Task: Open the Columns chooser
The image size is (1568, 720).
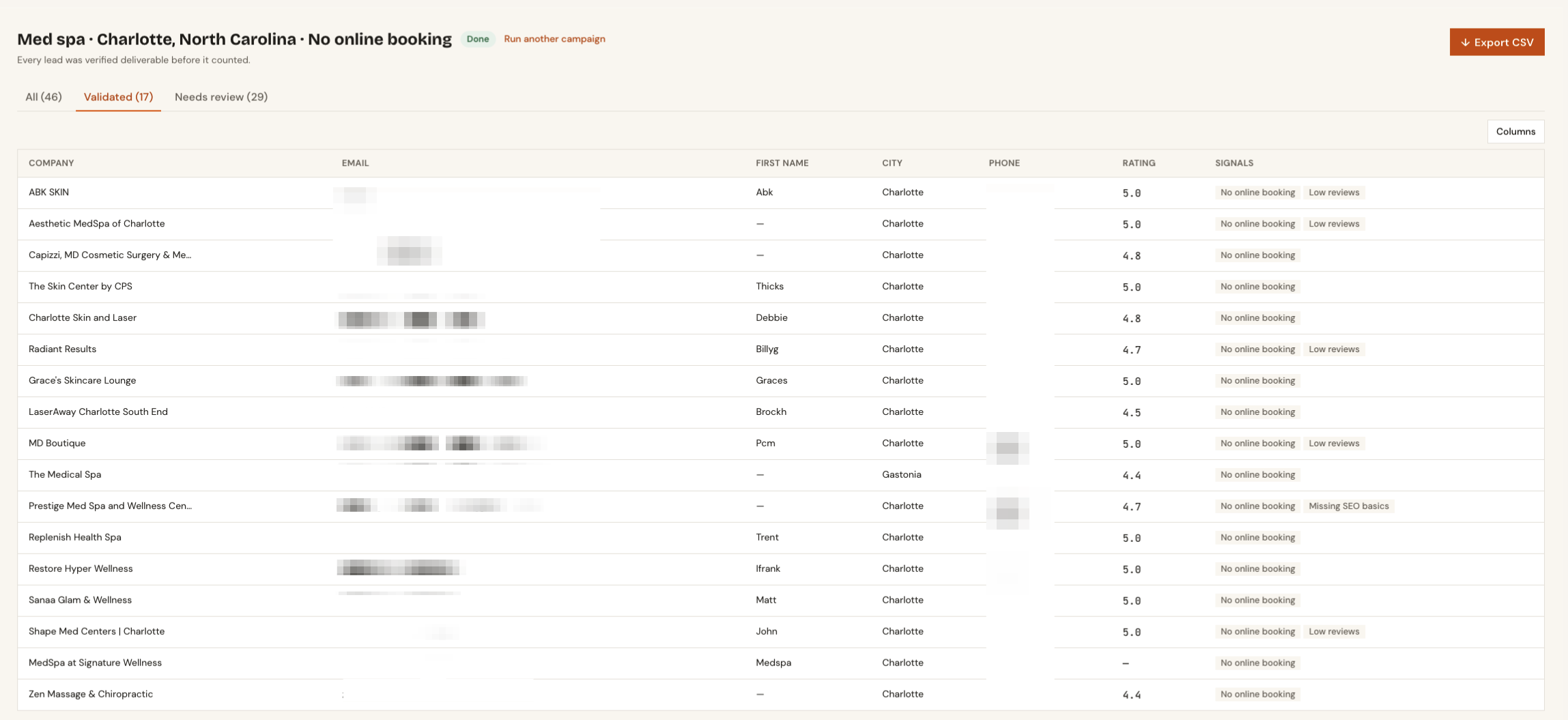Action: [x=1515, y=132]
